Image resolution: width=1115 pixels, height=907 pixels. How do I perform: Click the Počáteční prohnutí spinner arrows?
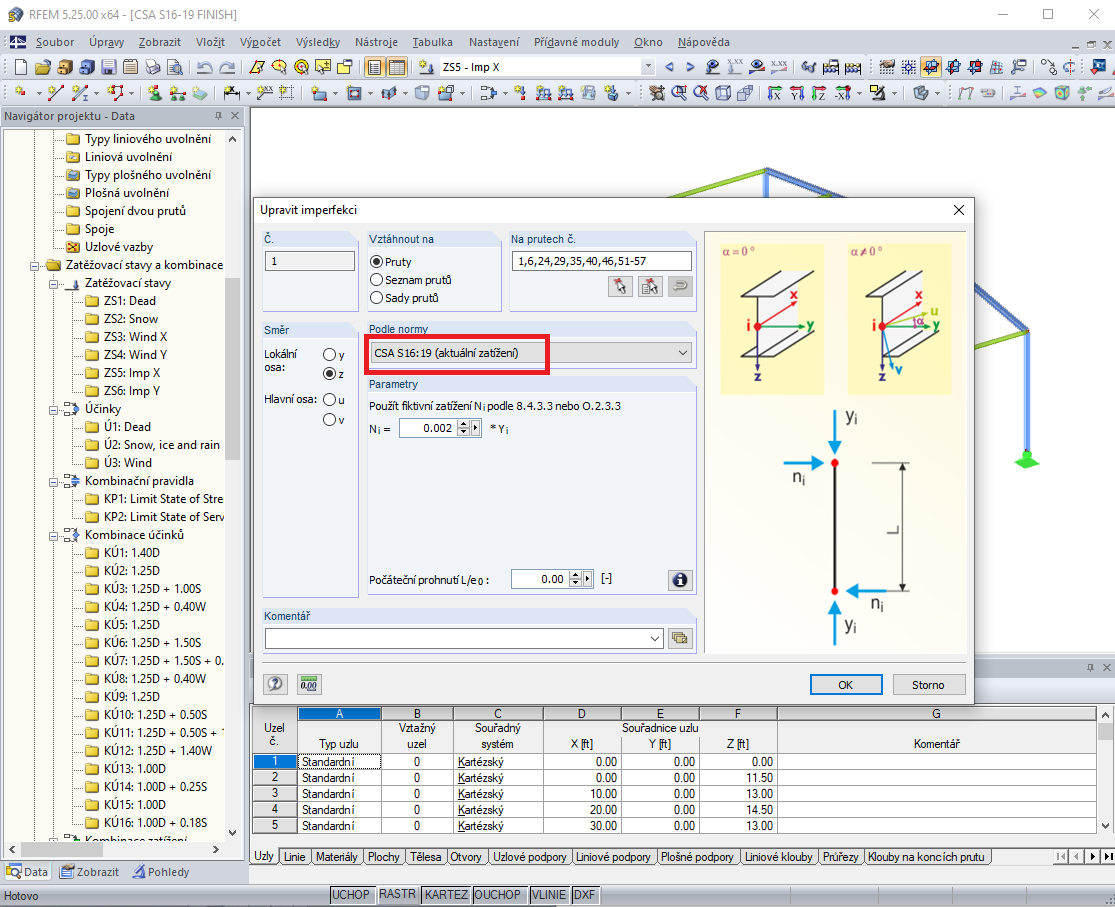tap(575, 579)
